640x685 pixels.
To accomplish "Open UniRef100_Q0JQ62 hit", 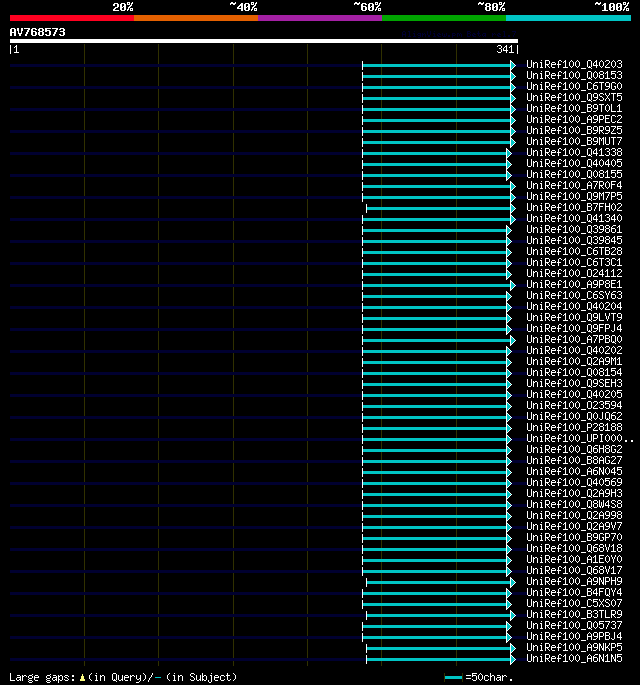I will pos(574,416).
